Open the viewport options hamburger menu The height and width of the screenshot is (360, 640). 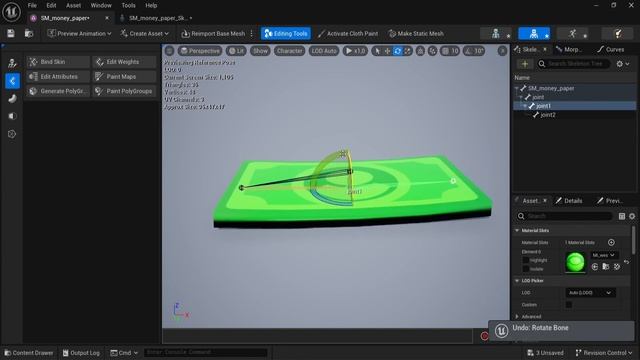click(x=169, y=51)
